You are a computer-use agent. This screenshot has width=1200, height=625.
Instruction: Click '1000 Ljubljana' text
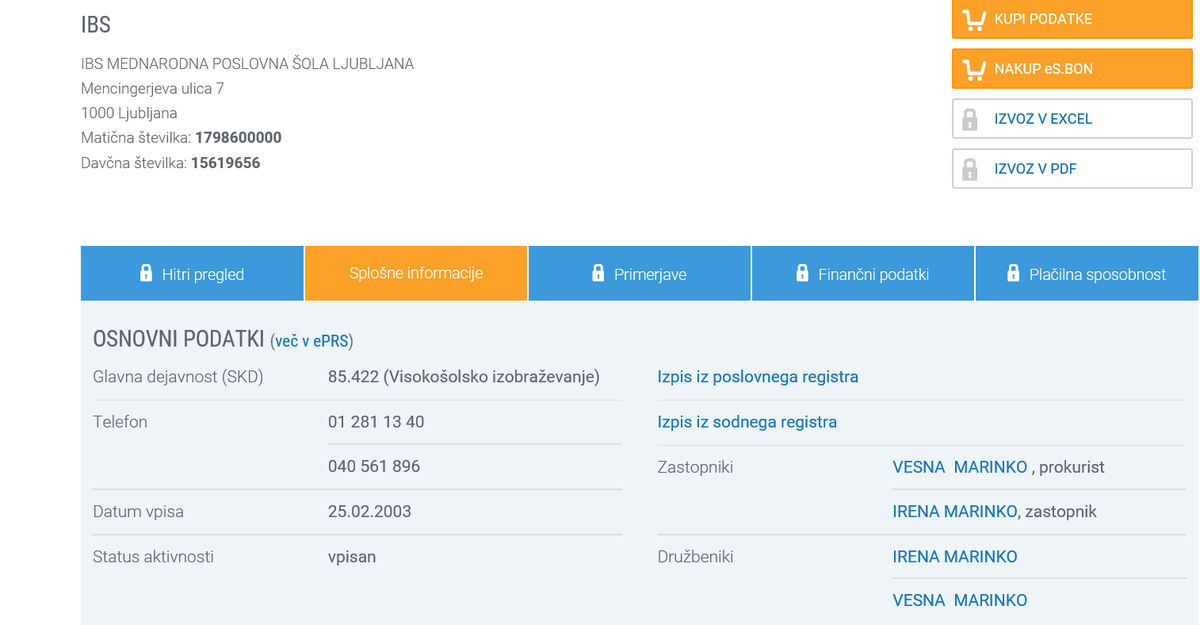[129, 113]
